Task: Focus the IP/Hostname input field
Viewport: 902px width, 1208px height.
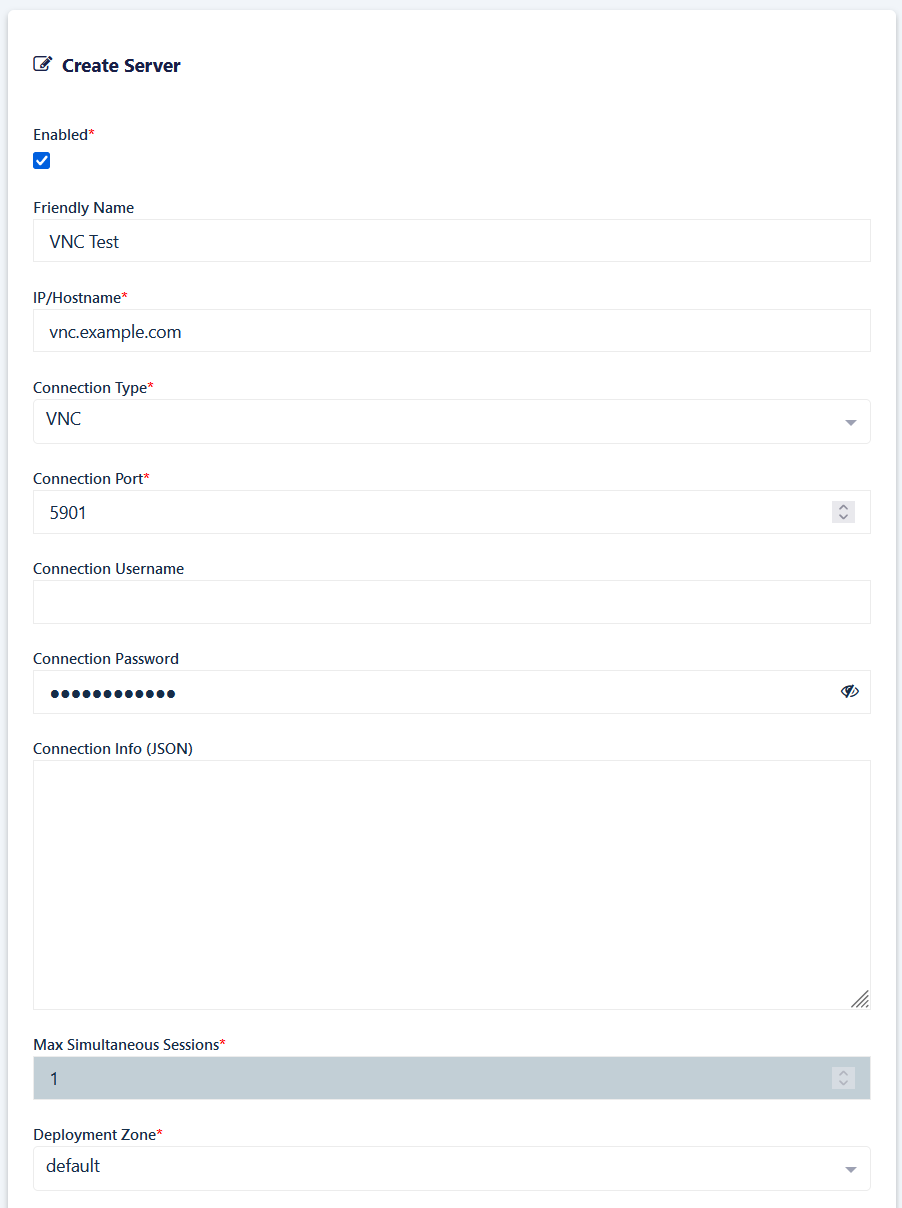Action: pos(451,331)
